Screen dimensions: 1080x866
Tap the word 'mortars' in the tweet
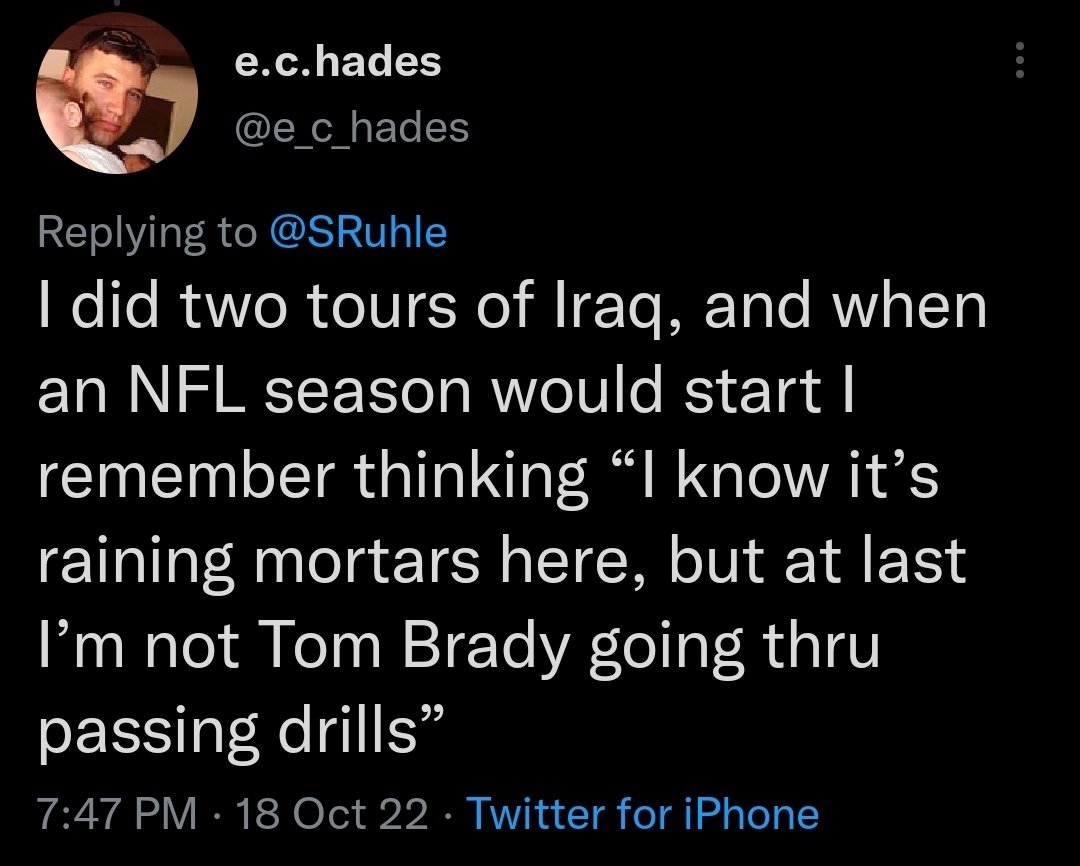coord(367,561)
